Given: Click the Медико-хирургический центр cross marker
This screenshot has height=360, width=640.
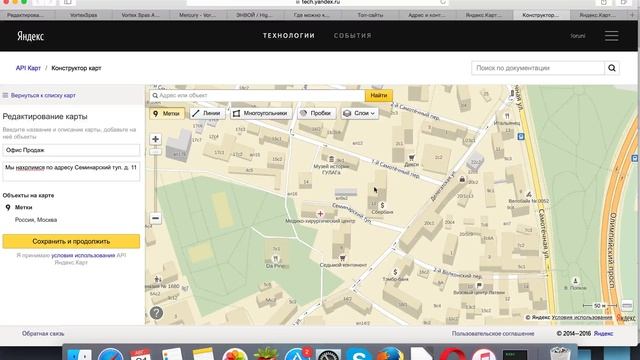Looking at the screenshot, I should pos(320,213).
